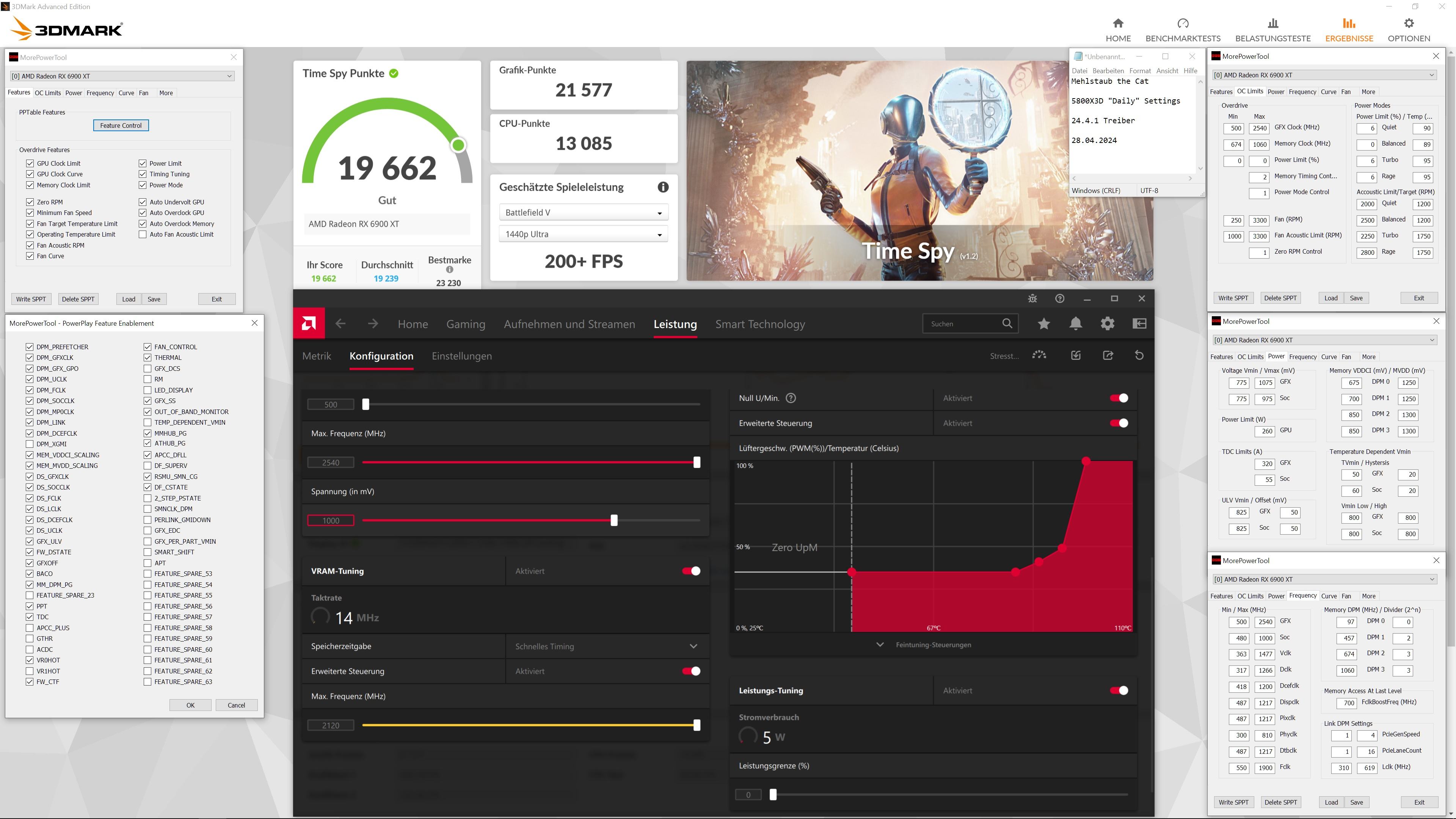The image size is (1456, 819).
Task: Open notifications bell in AMD Software
Action: tap(1076, 323)
